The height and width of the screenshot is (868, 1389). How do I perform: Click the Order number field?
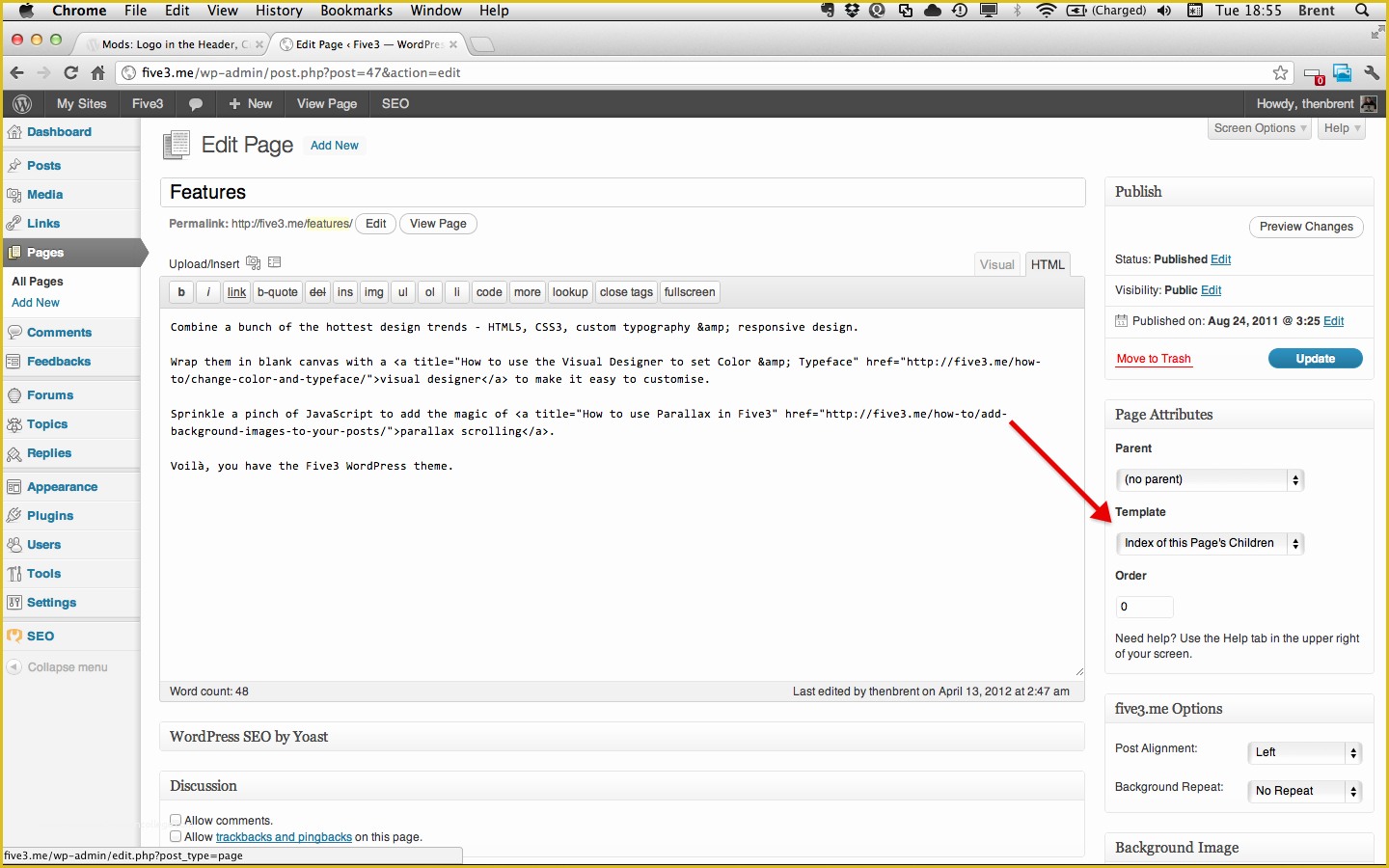1144,607
